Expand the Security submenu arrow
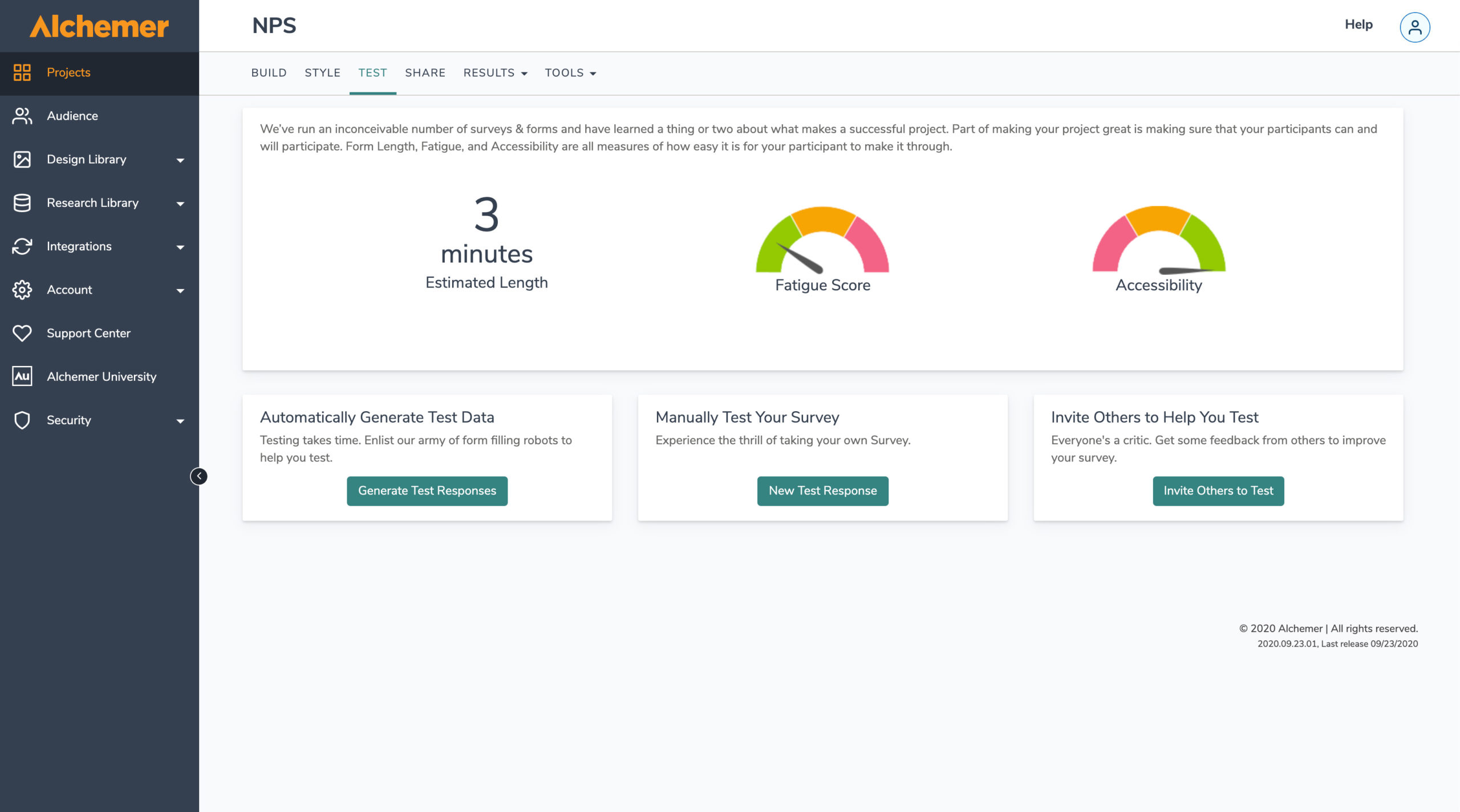The image size is (1460, 812). [180, 421]
